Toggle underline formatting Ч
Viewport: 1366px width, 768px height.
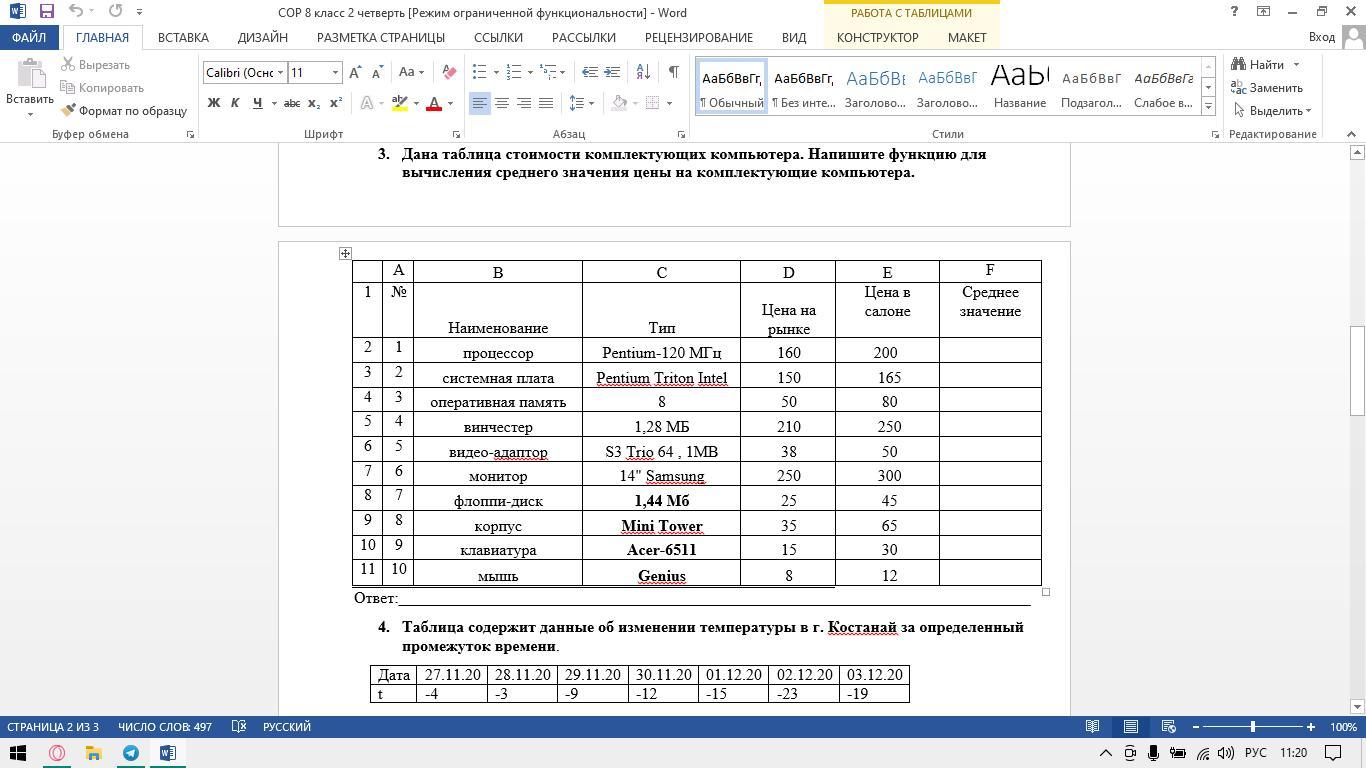pos(257,103)
